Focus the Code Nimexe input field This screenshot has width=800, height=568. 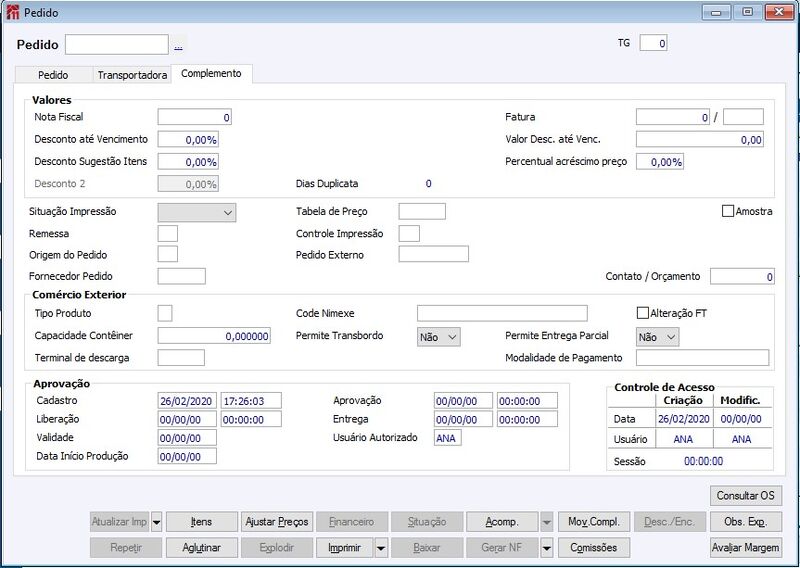point(502,313)
